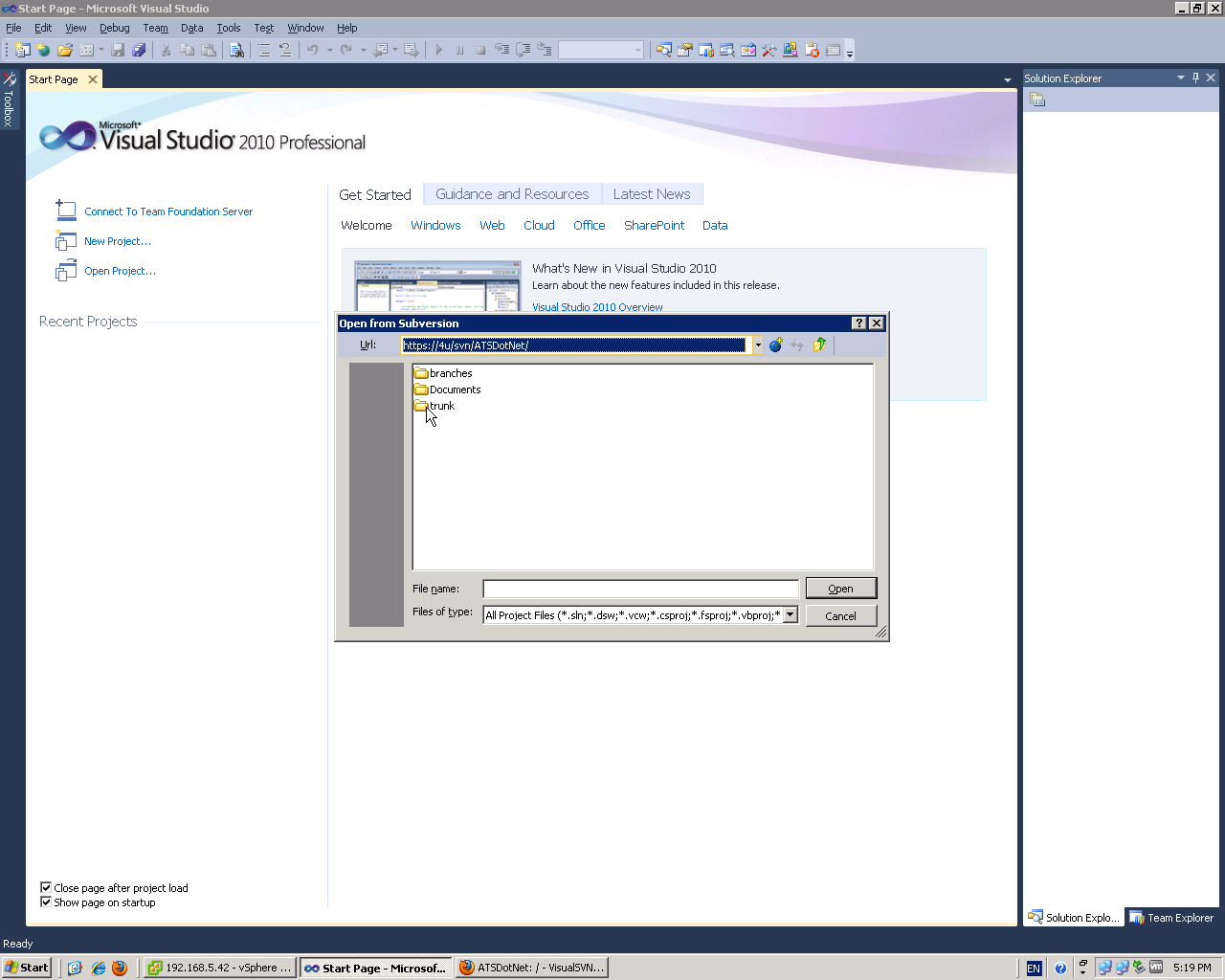Click the Show Desktop quick launch icon
Screen dimensions: 1225x980
point(76,968)
